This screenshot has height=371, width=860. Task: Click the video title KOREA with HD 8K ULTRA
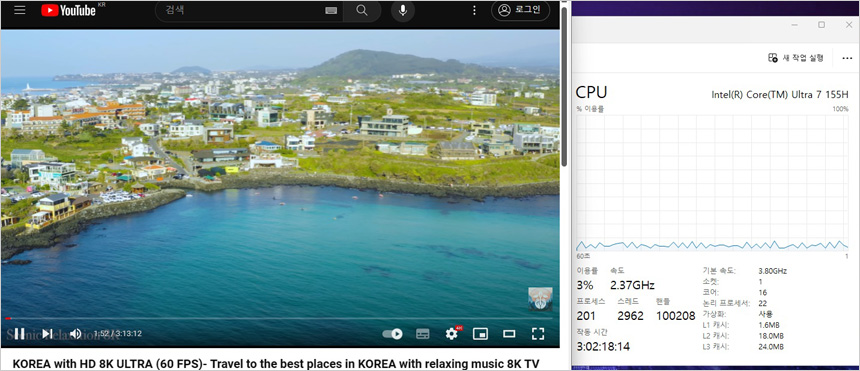coord(276,363)
